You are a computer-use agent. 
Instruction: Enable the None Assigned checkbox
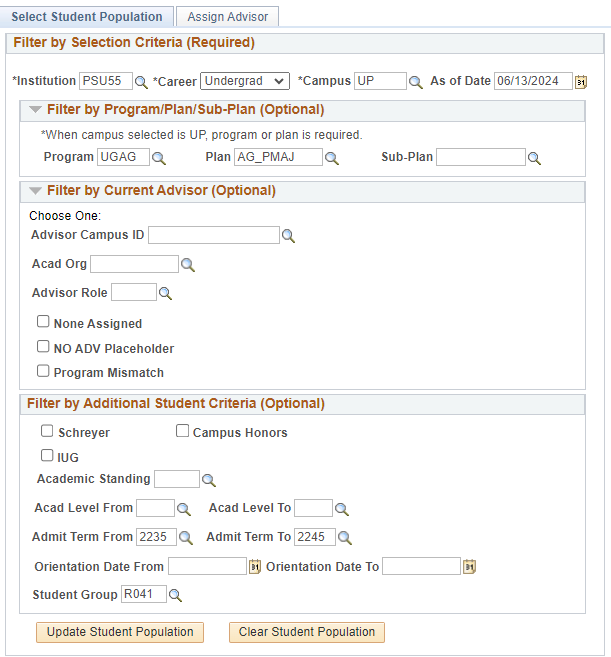pyautogui.click(x=43, y=322)
